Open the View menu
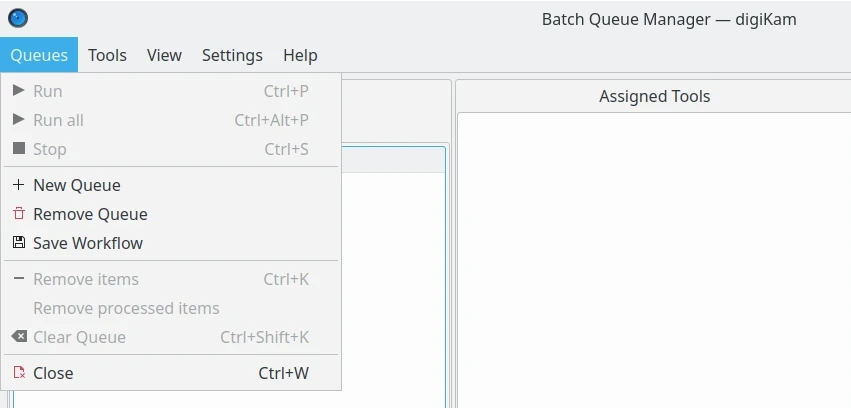The image size is (851, 408). coord(164,55)
